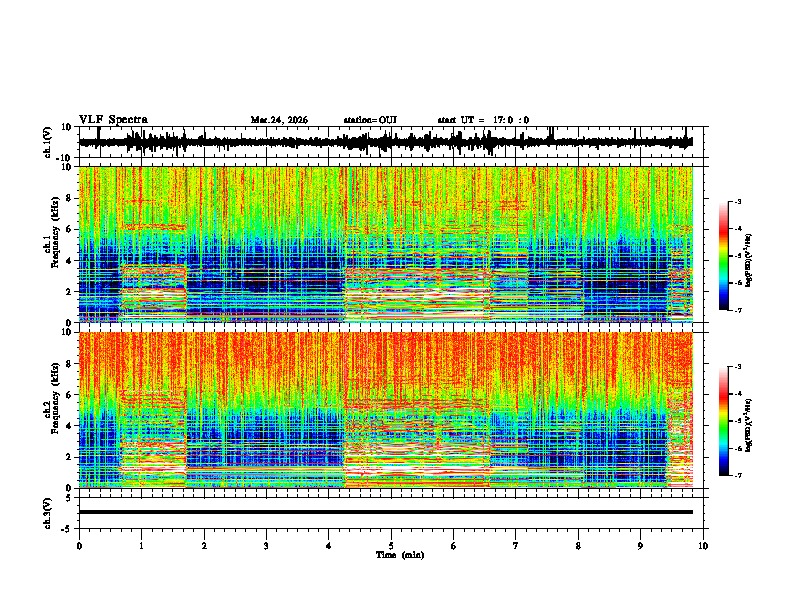Click the time axis tick label "7"
This screenshot has height=612, width=792.
pos(516,545)
